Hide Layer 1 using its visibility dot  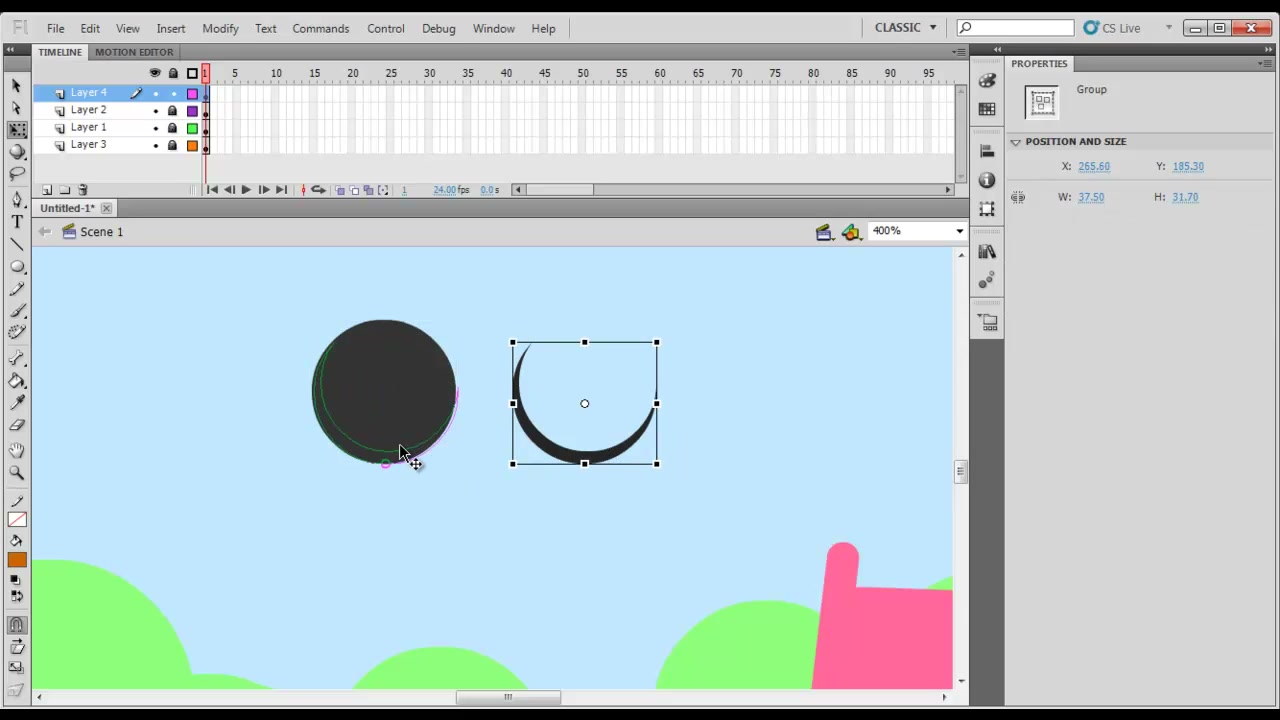(x=155, y=128)
